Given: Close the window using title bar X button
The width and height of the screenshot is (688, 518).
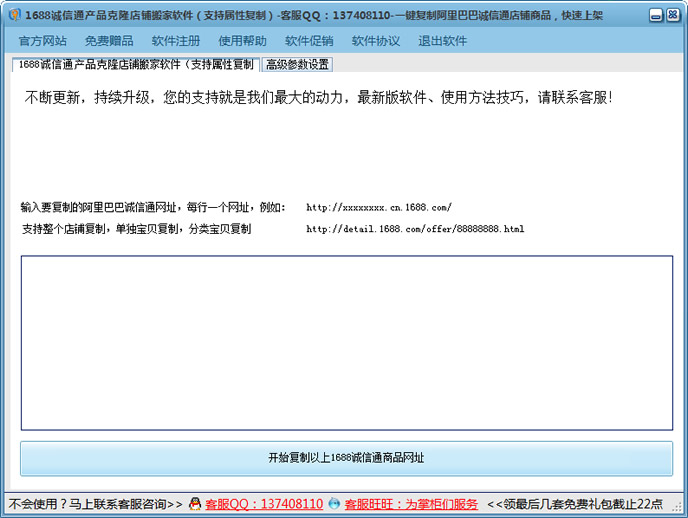Looking at the screenshot, I should coord(673,15).
